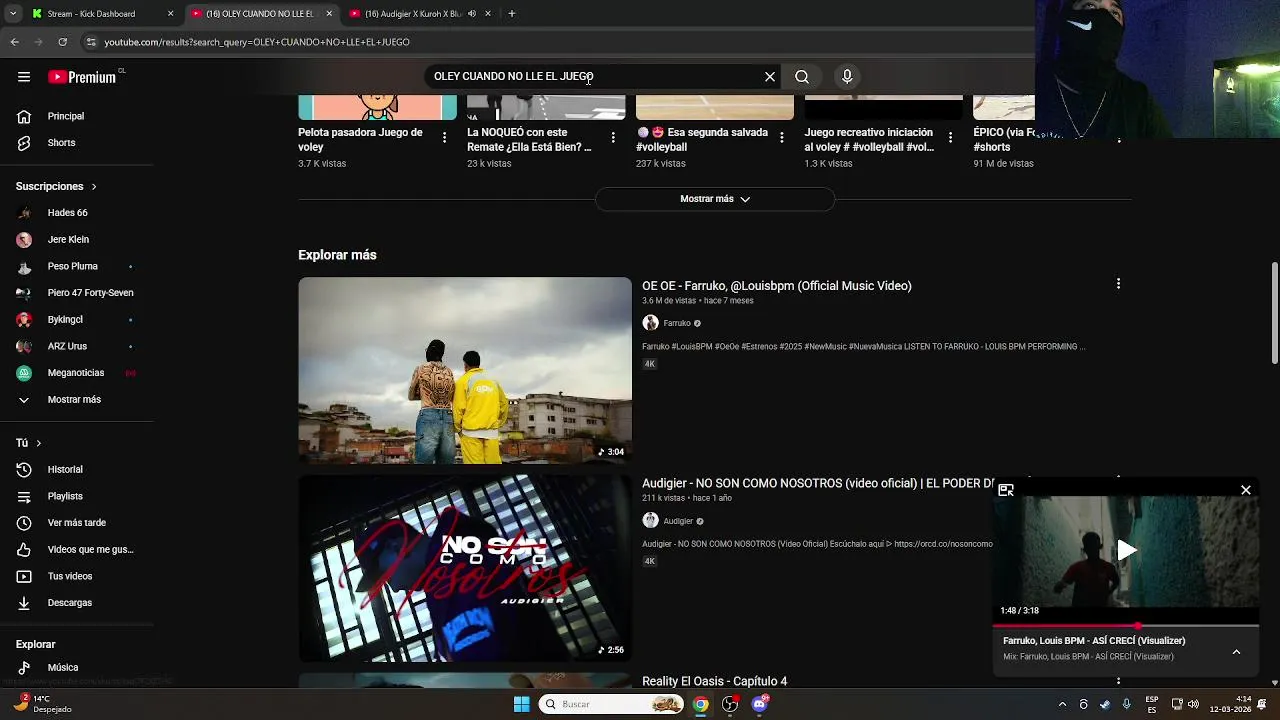This screenshot has width=1280, height=720.
Task: Play NO SON COMO NOSOTROS thumbnail
Action: (465, 568)
